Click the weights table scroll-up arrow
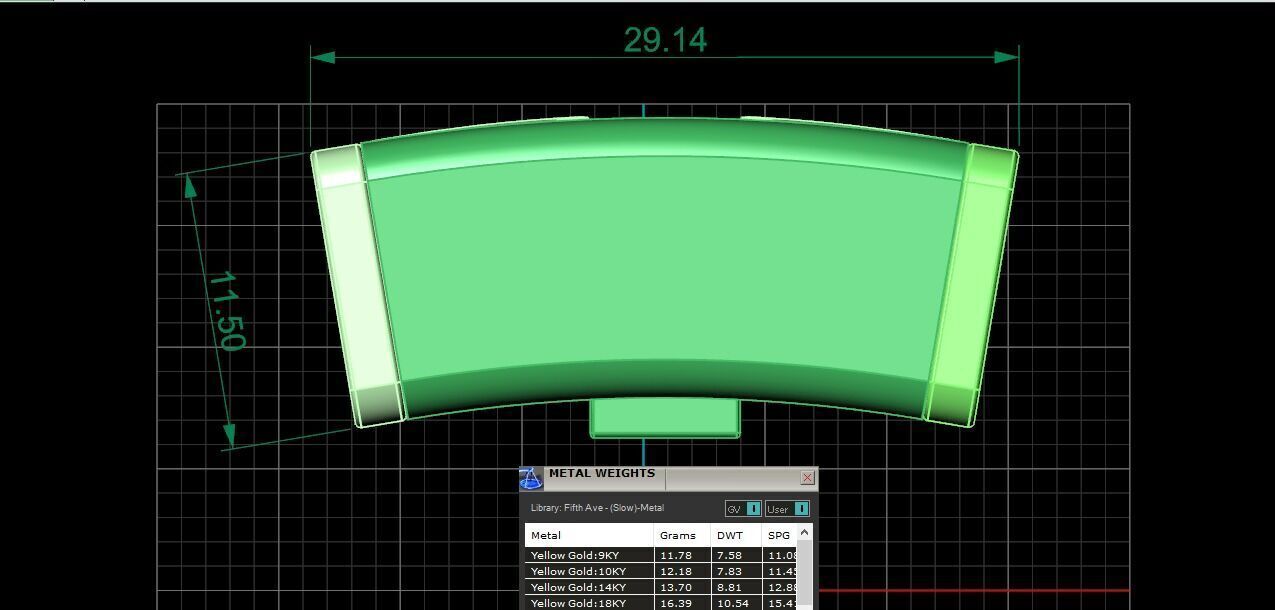The image size is (1275, 610). [804, 532]
